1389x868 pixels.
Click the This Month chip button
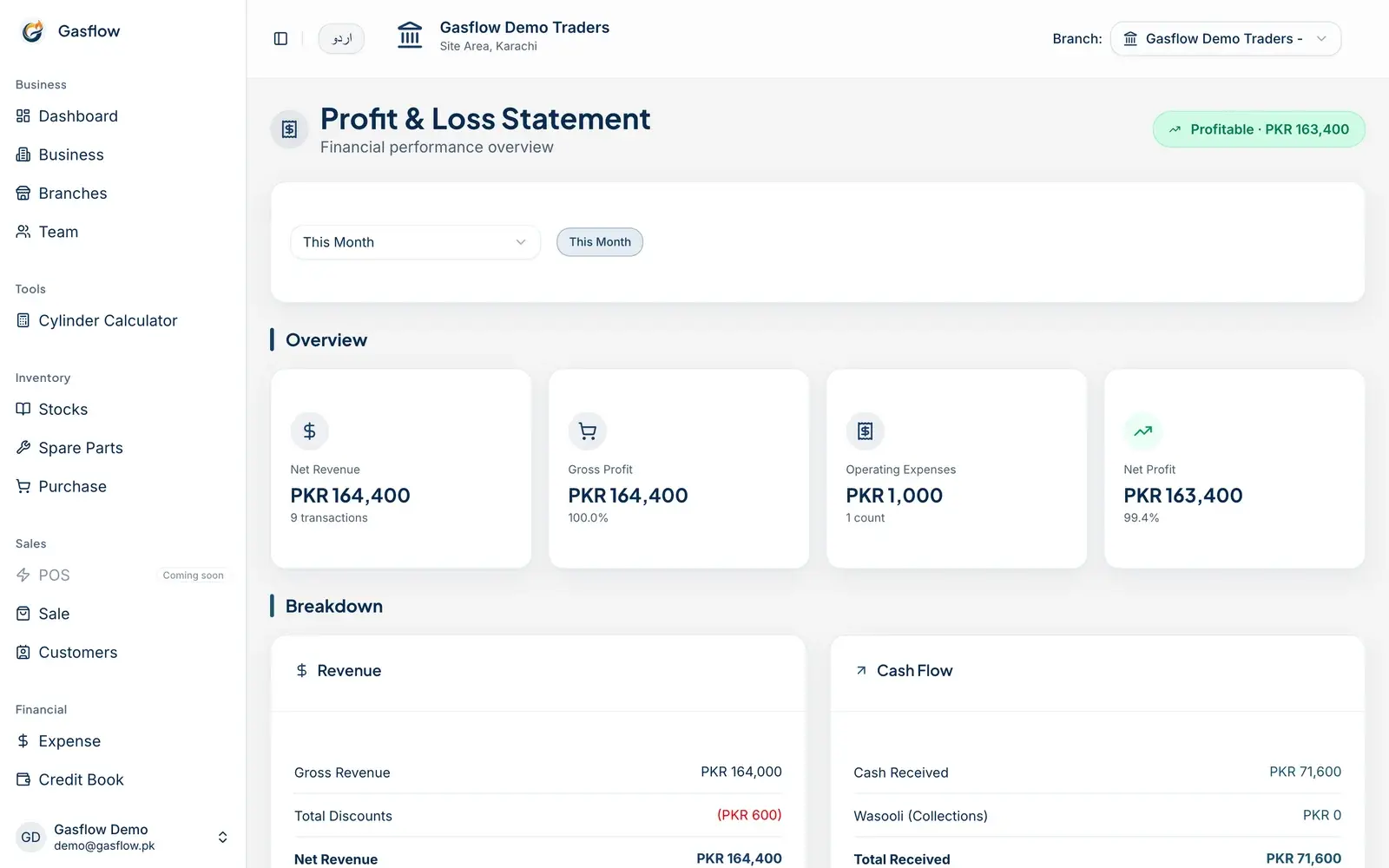click(x=600, y=242)
